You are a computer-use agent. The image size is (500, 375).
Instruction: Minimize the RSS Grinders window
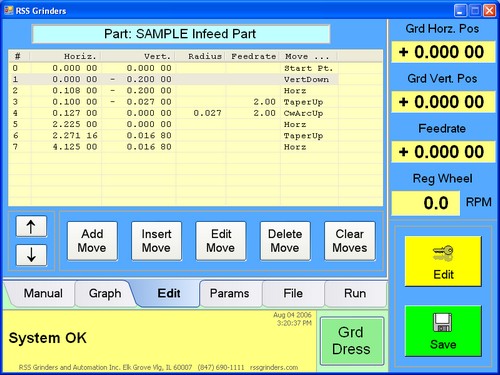pos(460,11)
